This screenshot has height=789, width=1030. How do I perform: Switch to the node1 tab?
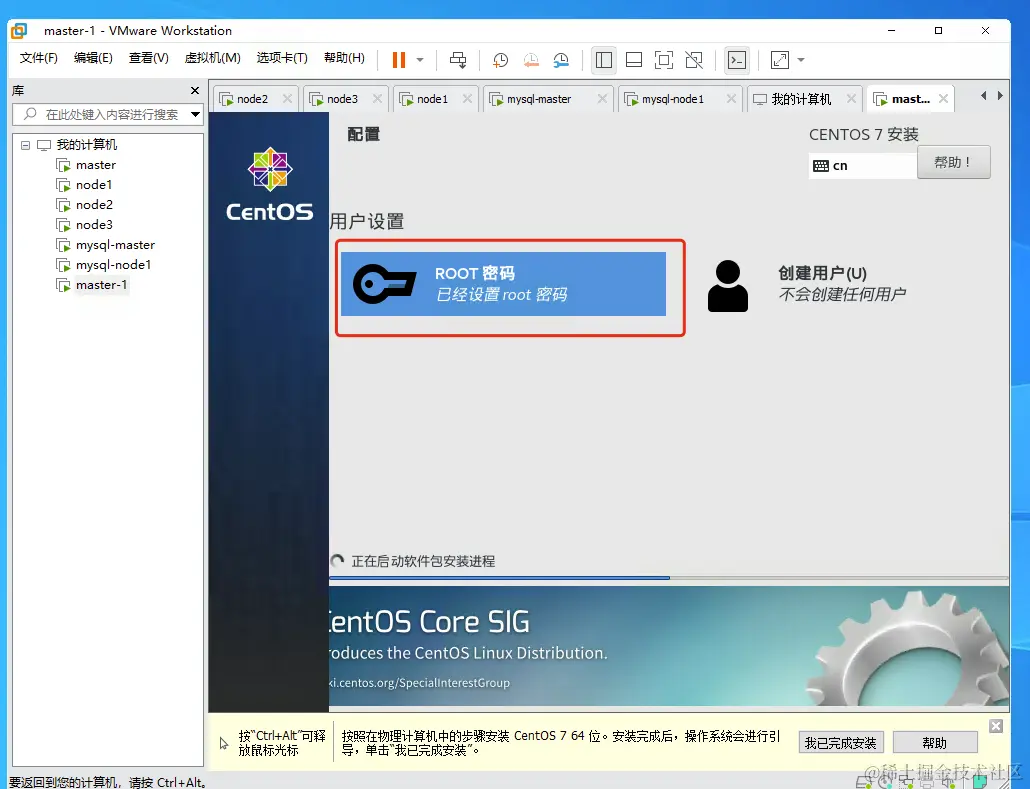432,99
